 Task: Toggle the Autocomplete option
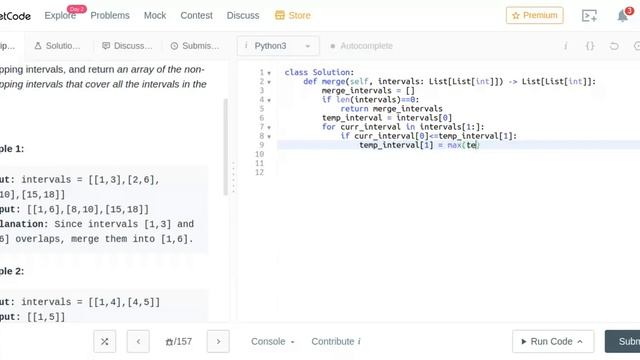[361, 46]
